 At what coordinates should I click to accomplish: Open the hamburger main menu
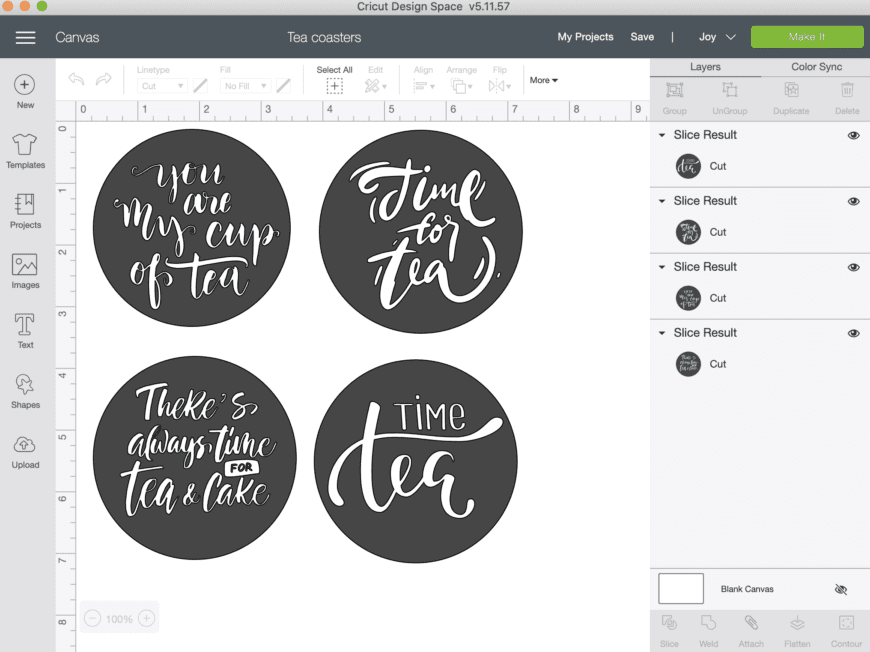[26, 37]
